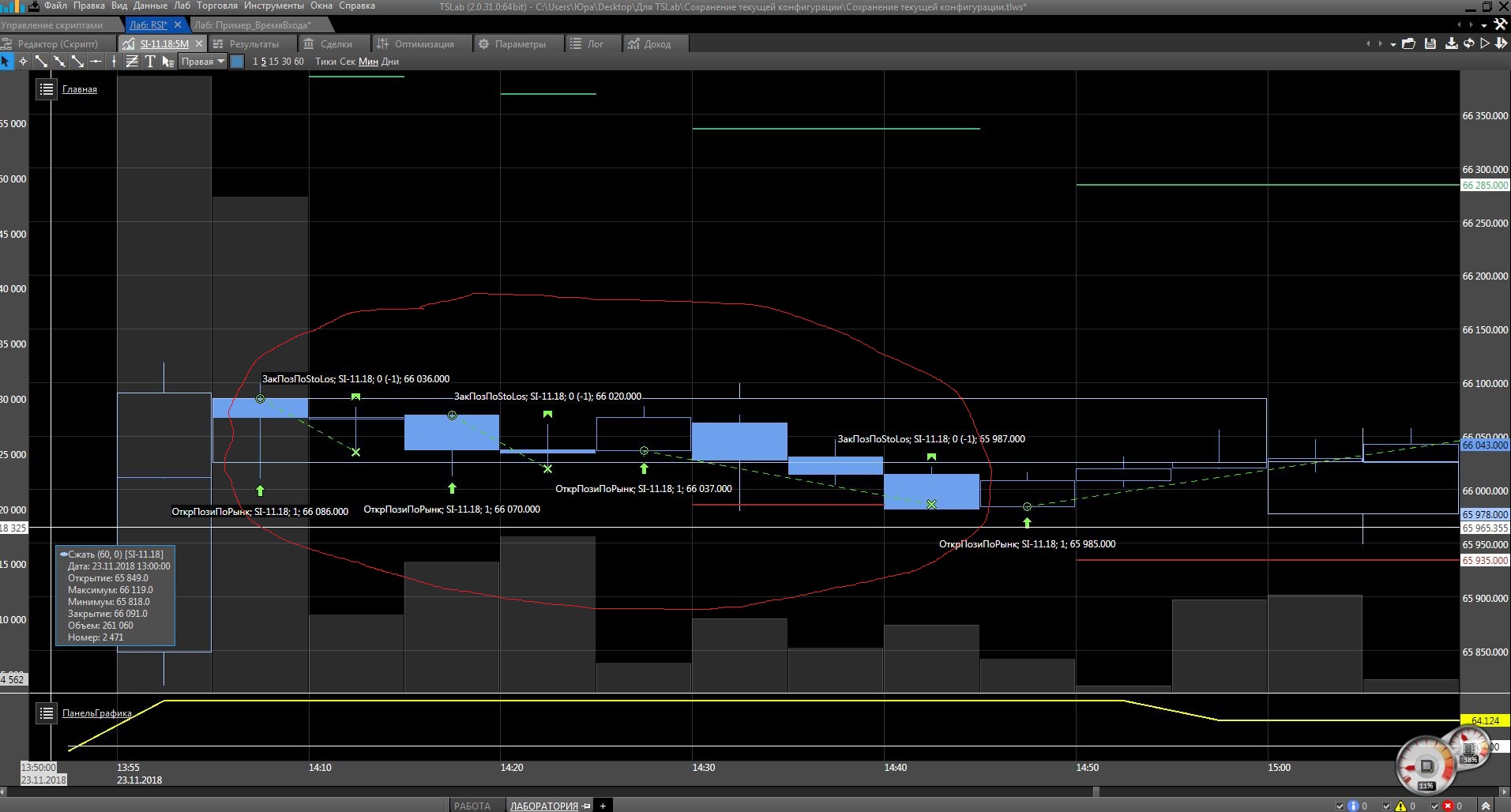The height and width of the screenshot is (812, 1511).
Task: Open the wrench and hammer tools icon
Action: 1500,24
